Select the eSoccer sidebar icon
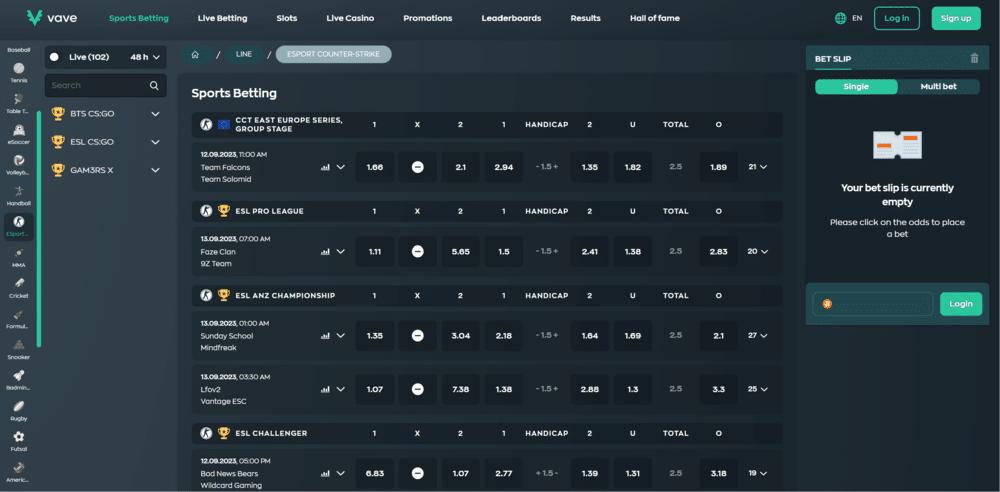Image resolution: width=1000 pixels, height=492 pixels. (18, 130)
